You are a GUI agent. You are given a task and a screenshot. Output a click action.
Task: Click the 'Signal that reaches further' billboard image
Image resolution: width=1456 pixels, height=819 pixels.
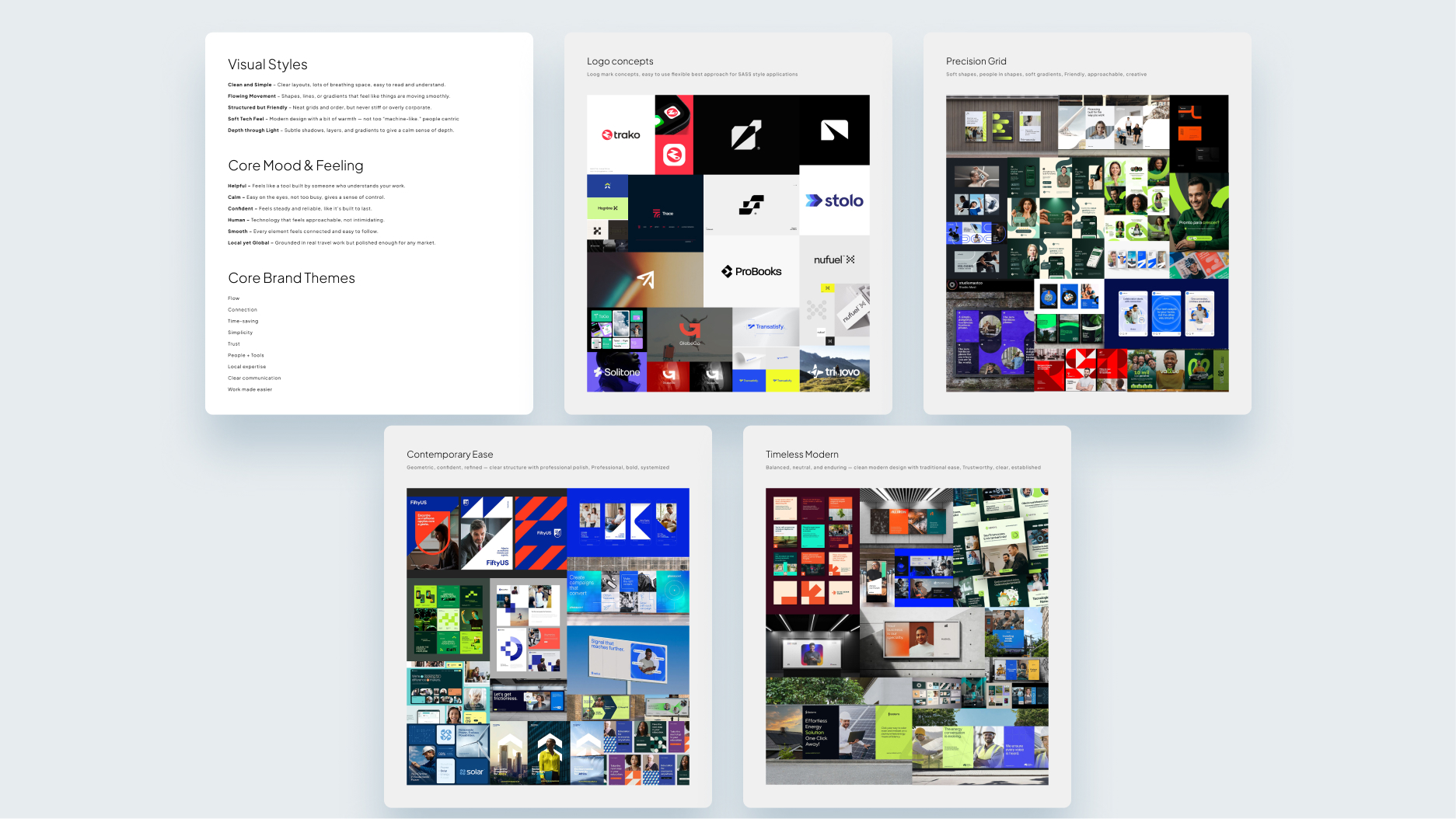click(x=628, y=660)
